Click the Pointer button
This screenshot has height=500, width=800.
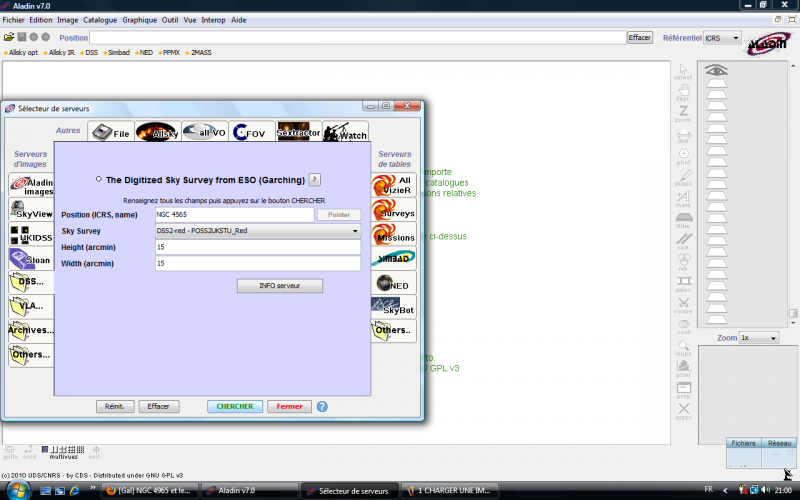tap(339, 215)
